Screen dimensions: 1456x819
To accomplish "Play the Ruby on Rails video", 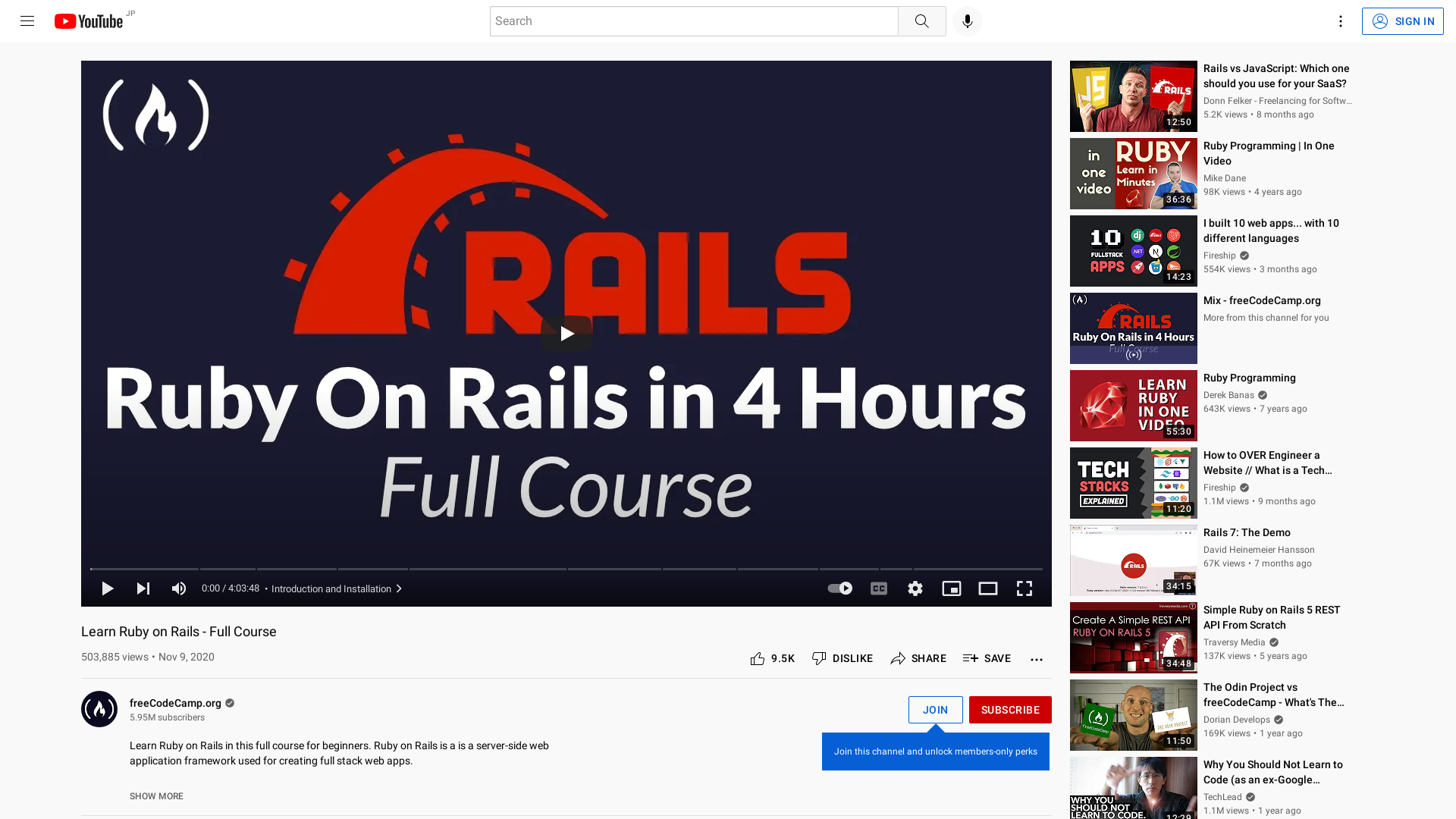I will click(566, 333).
